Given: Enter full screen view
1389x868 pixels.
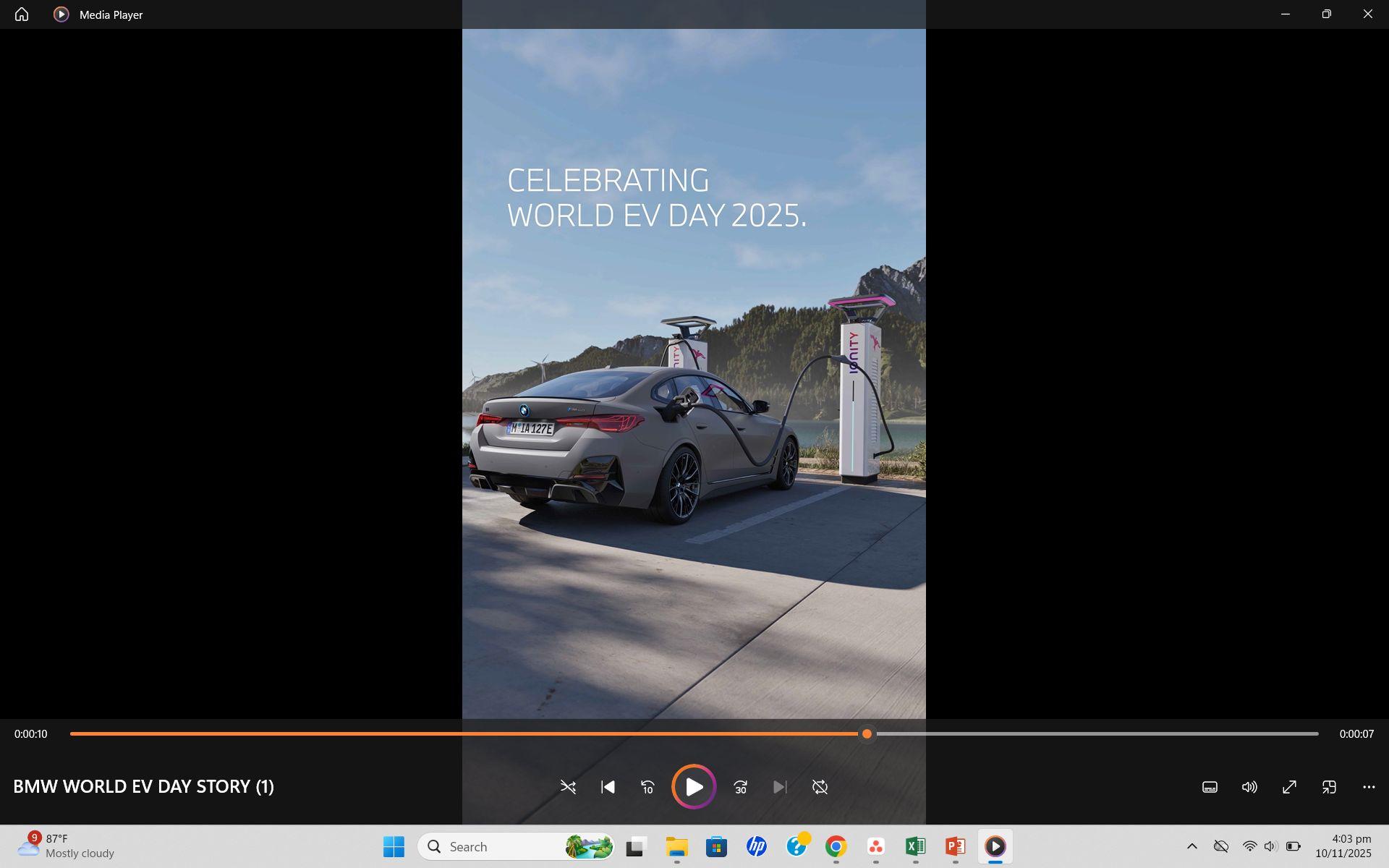Looking at the screenshot, I should click(x=1289, y=787).
